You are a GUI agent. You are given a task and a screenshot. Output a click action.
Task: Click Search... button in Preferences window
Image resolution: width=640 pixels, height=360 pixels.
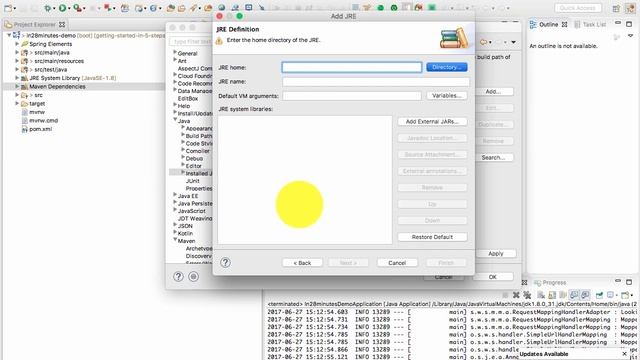[x=493, y=157]
